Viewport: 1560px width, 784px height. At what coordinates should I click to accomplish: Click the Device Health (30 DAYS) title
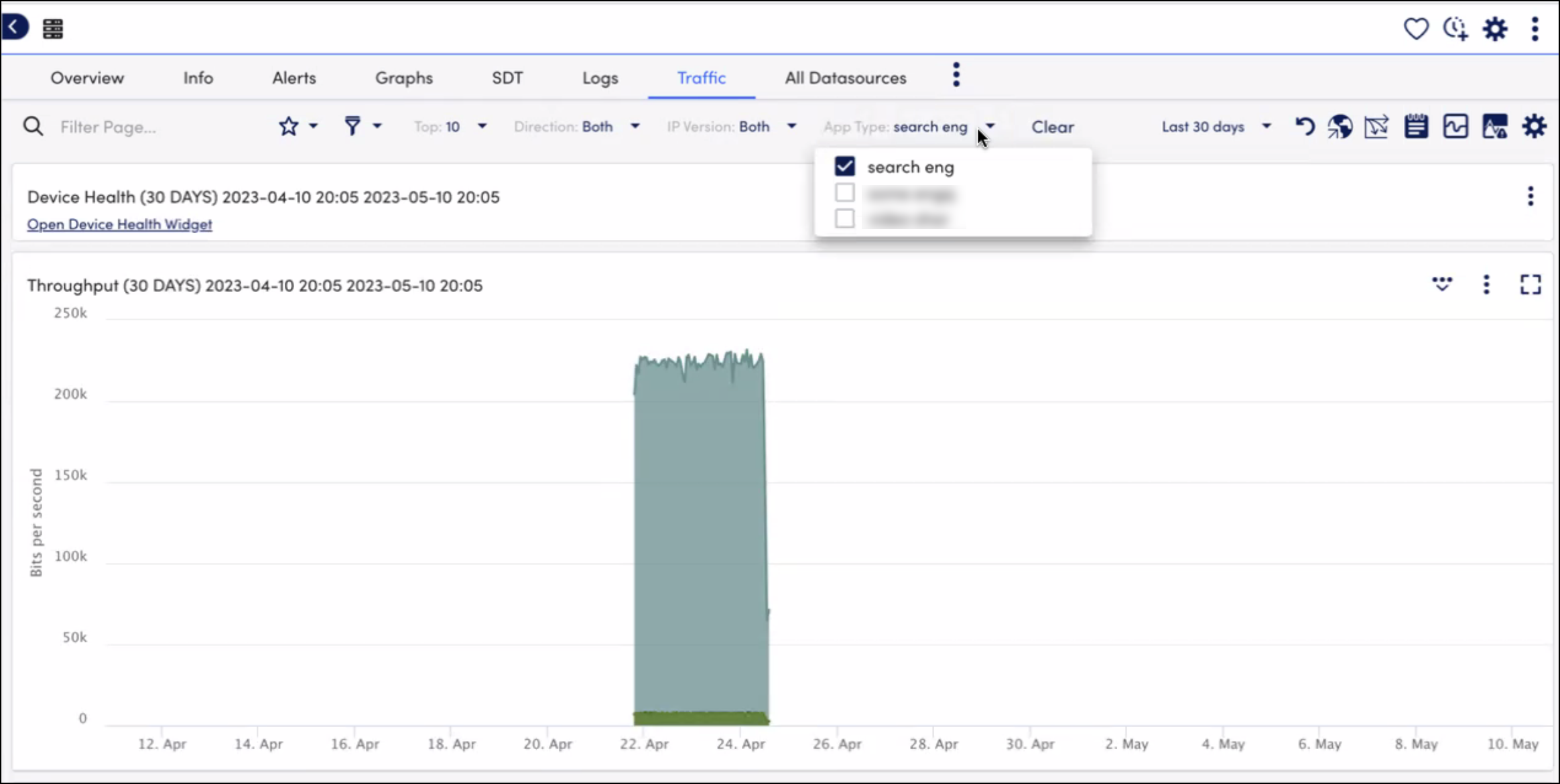(263, 197)
